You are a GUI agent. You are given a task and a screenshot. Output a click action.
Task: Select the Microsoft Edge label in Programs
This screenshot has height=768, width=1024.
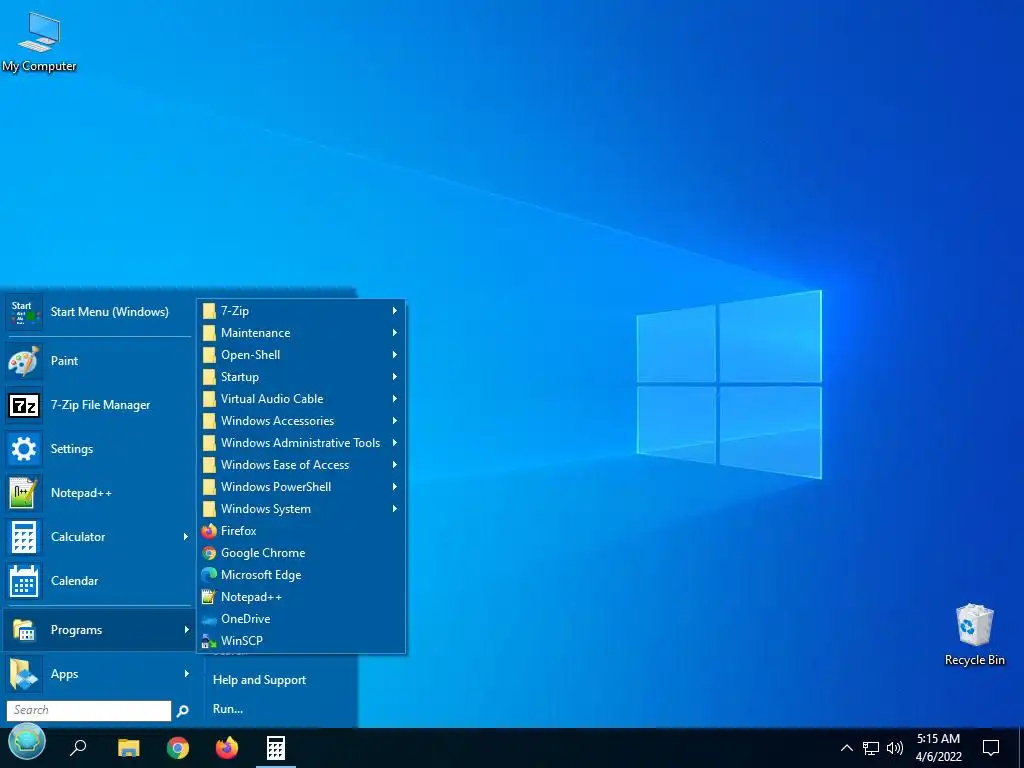[261, 575]
